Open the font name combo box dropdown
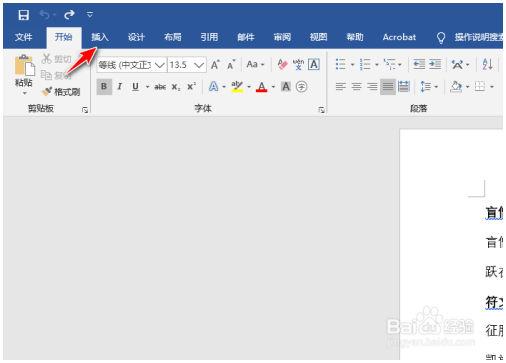Image resolution: width=506 pixels, height=363 pixels. click(160, 65)
